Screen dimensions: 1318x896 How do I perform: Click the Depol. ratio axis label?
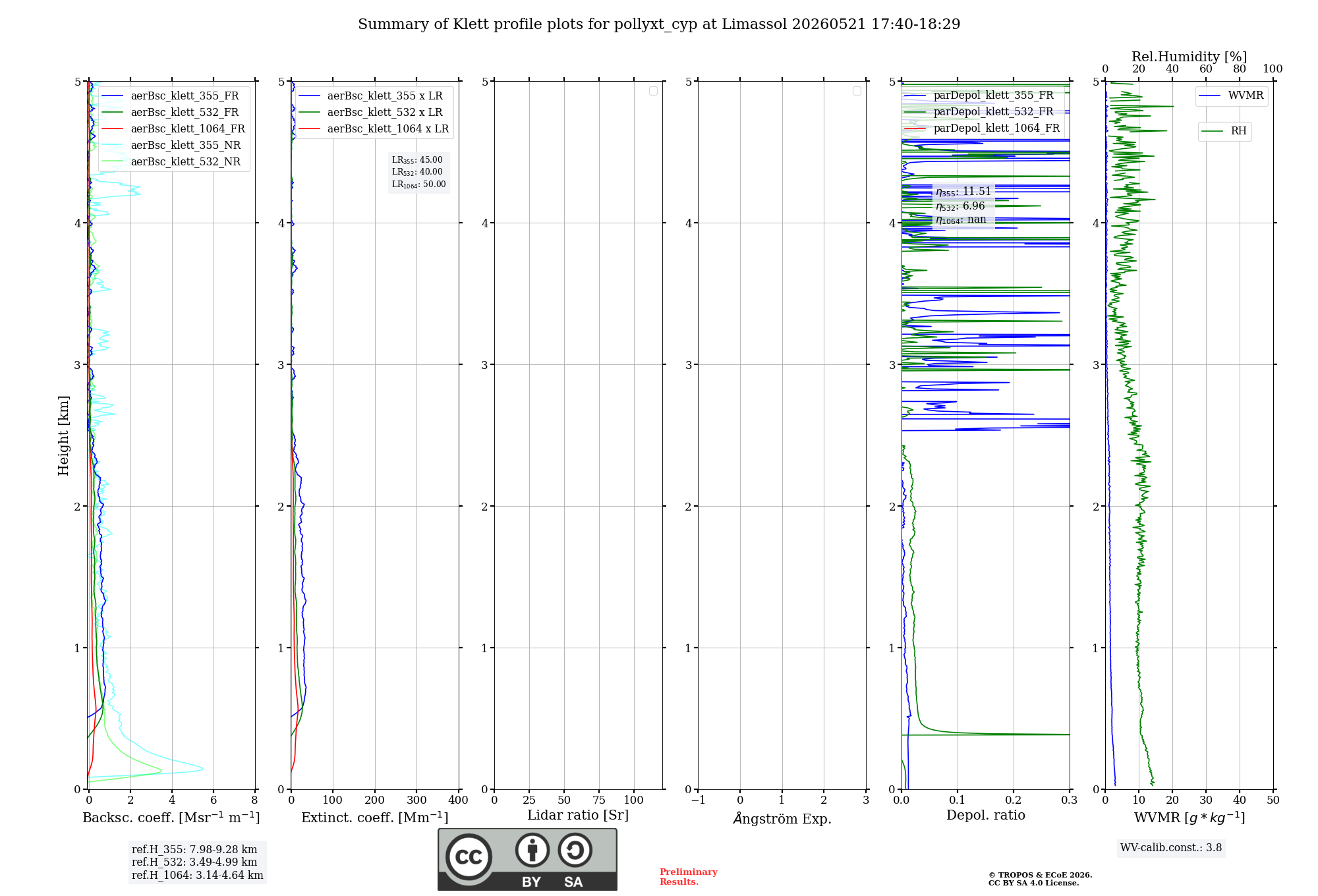986,816
